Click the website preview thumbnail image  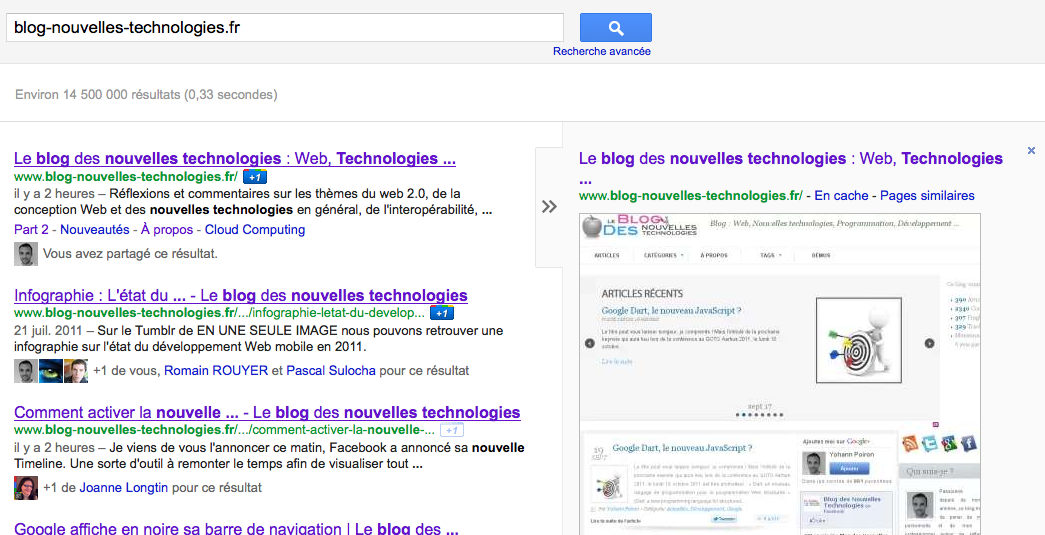779,370
